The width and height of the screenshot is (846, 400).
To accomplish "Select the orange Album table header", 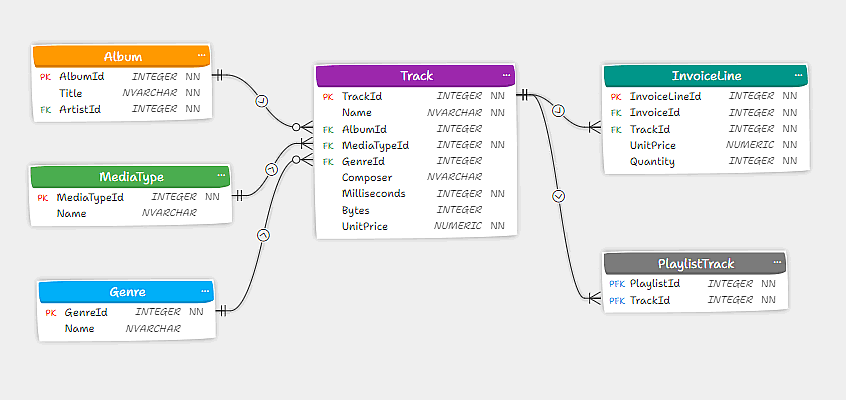I will [x=121, y=56].
